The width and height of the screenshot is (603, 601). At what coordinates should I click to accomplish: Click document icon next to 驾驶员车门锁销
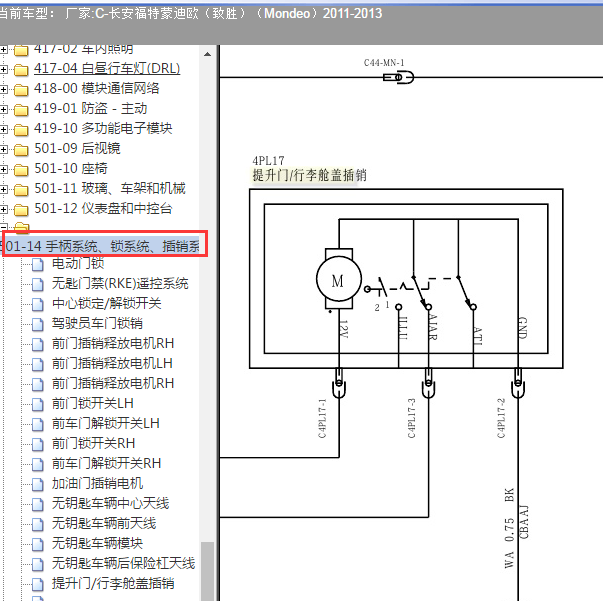point(38,325)
